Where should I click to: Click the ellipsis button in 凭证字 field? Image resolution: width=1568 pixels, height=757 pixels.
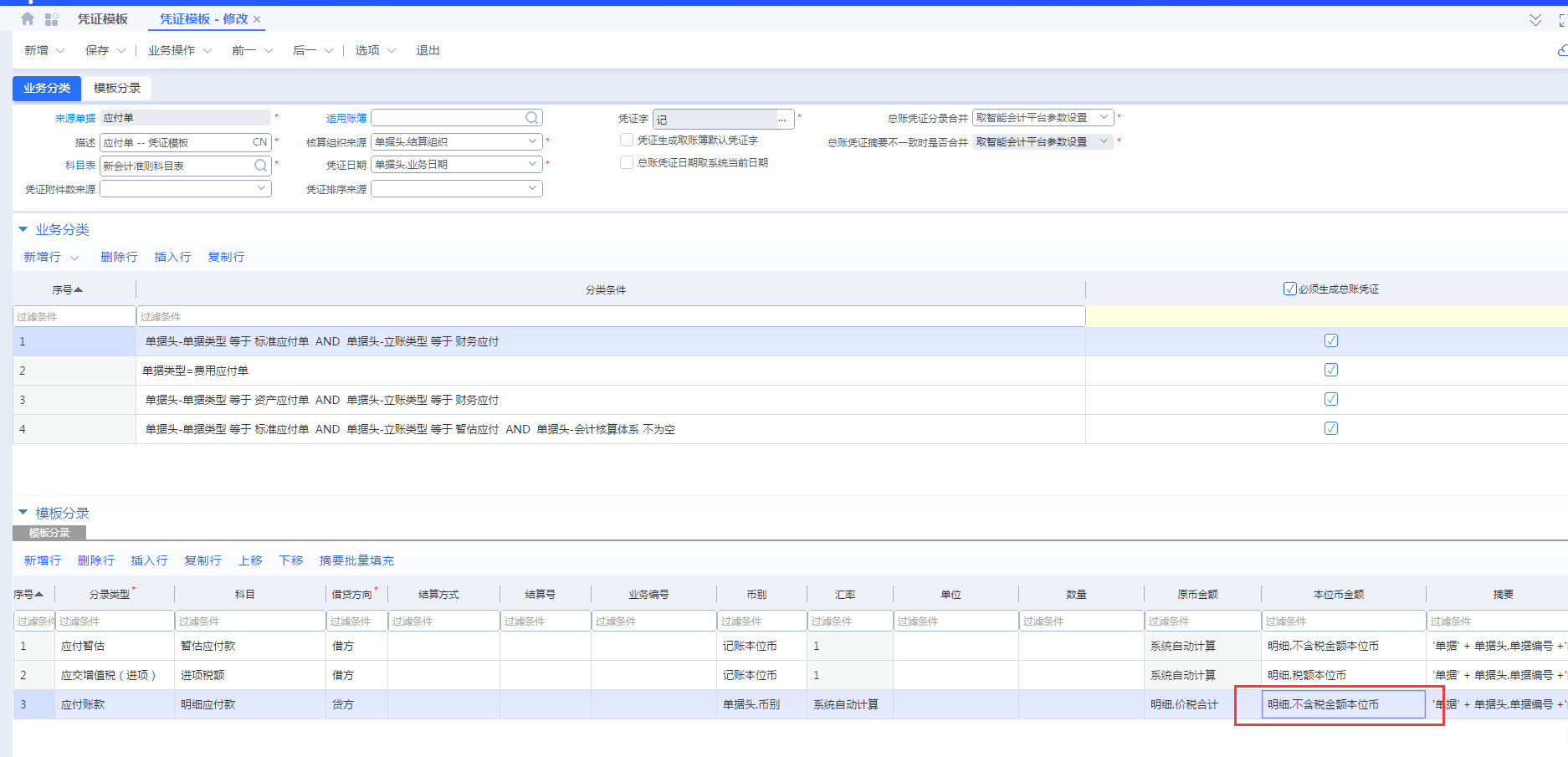(782, 120)
